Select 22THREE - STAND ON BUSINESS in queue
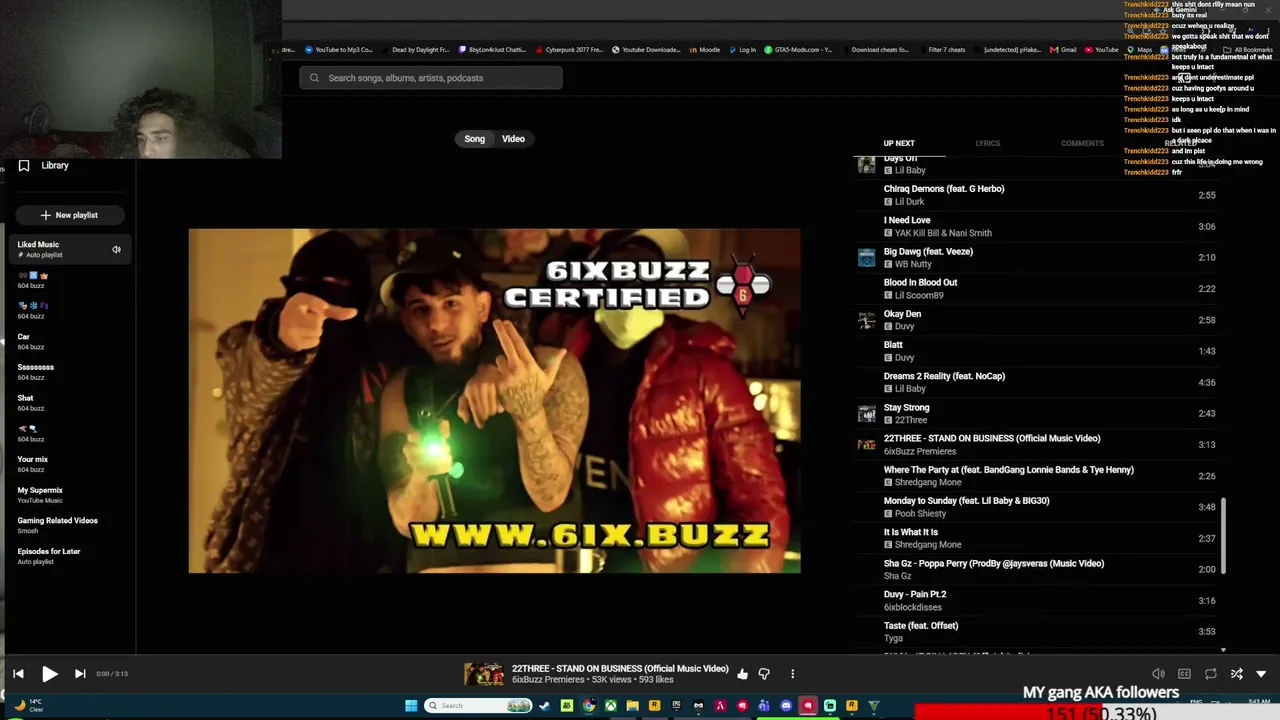The height and width of the screenshot is (720, 1280). pyautogui.click(x=1038, y=444)
